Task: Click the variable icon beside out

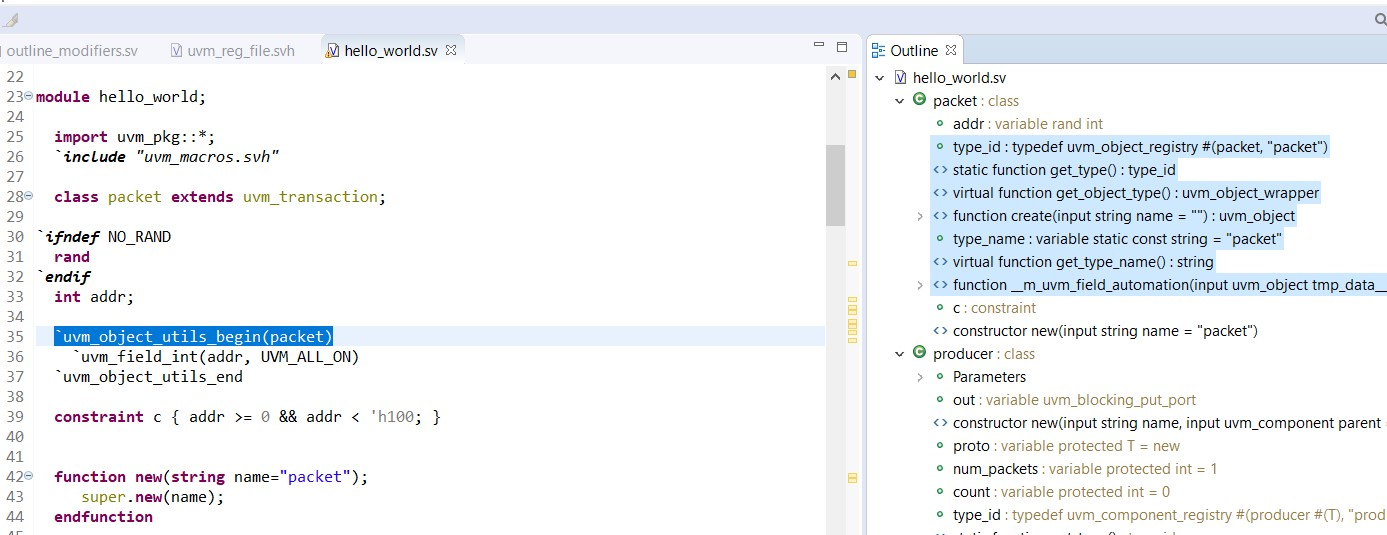Action: (940, 400)
